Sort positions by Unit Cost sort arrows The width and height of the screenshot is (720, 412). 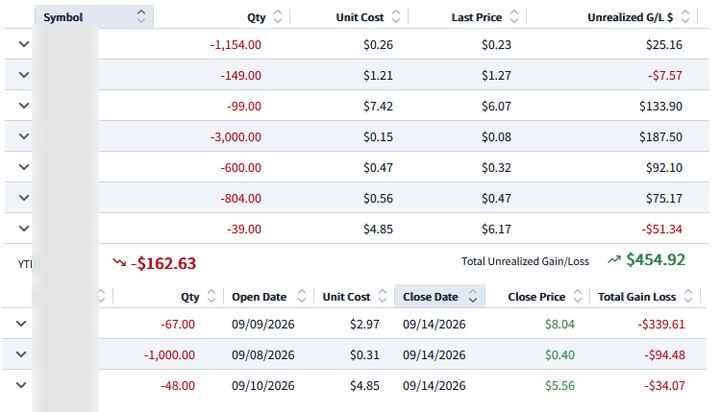coord(396,17)
